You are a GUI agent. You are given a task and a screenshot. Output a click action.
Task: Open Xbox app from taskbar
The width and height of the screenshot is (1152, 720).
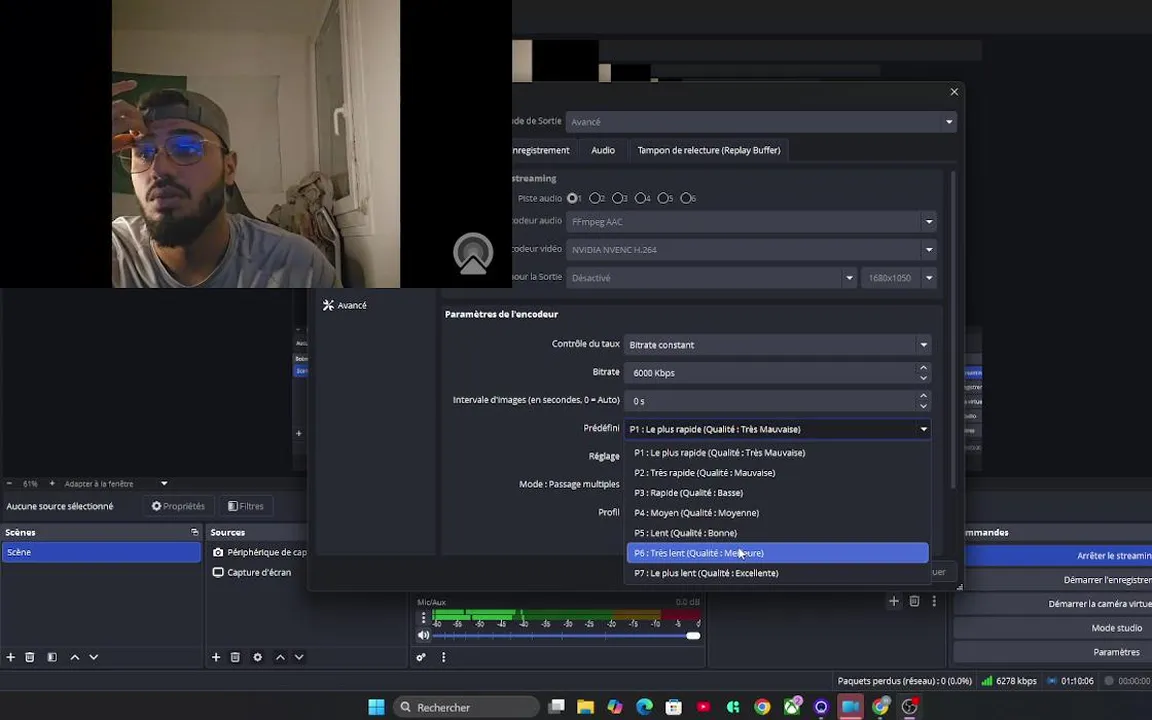(x=792, y=707)
